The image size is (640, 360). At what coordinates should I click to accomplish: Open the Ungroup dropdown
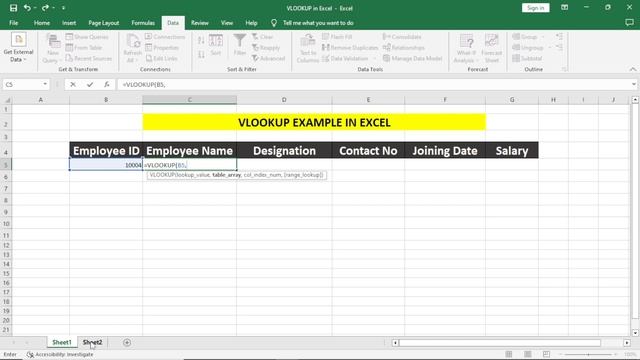tap(531, 48)
